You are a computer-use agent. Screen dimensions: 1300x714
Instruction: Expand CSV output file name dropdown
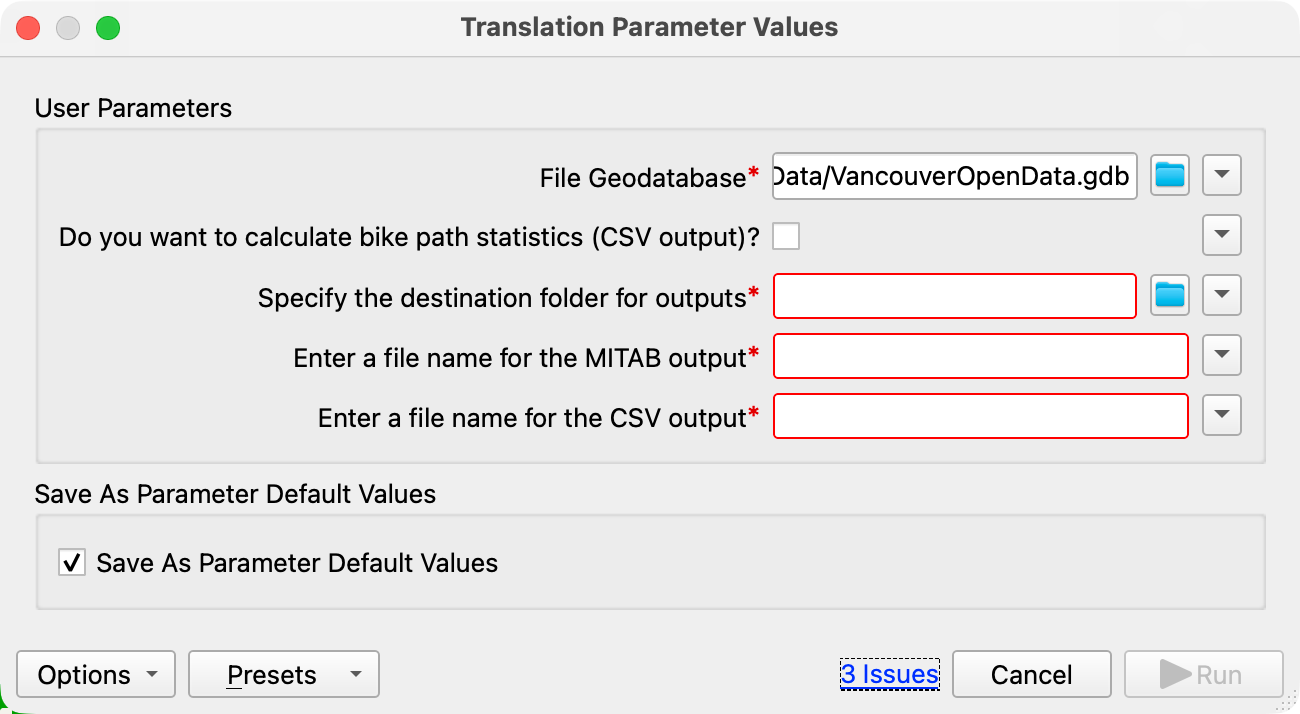1221,415
